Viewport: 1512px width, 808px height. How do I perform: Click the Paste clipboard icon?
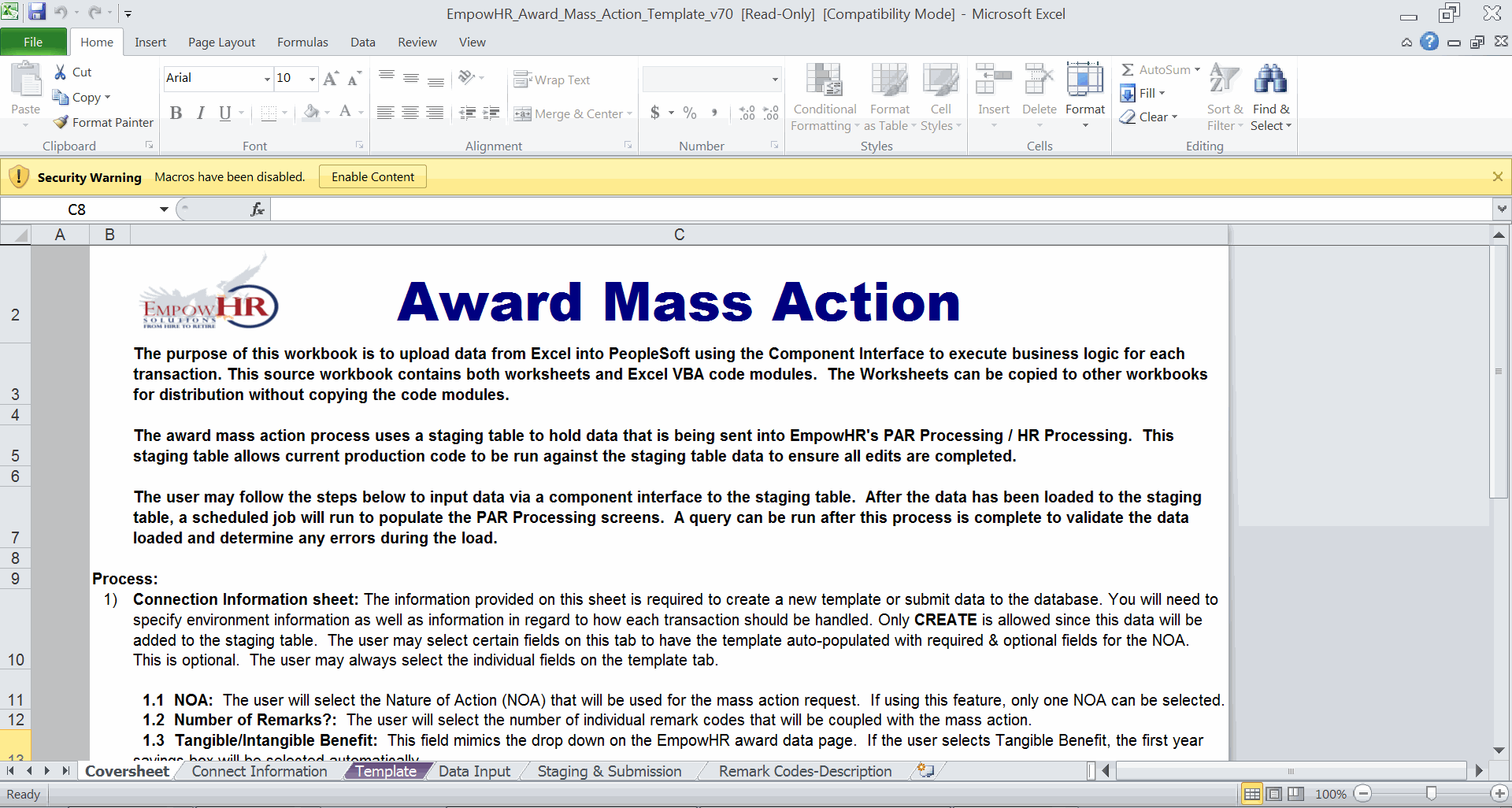[x=26, y=80]
